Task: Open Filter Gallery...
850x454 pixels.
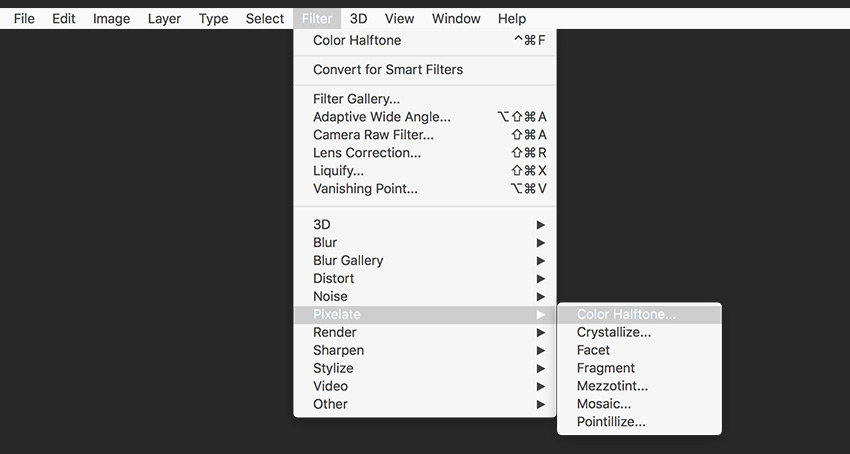Action: (x=356, y=99)
